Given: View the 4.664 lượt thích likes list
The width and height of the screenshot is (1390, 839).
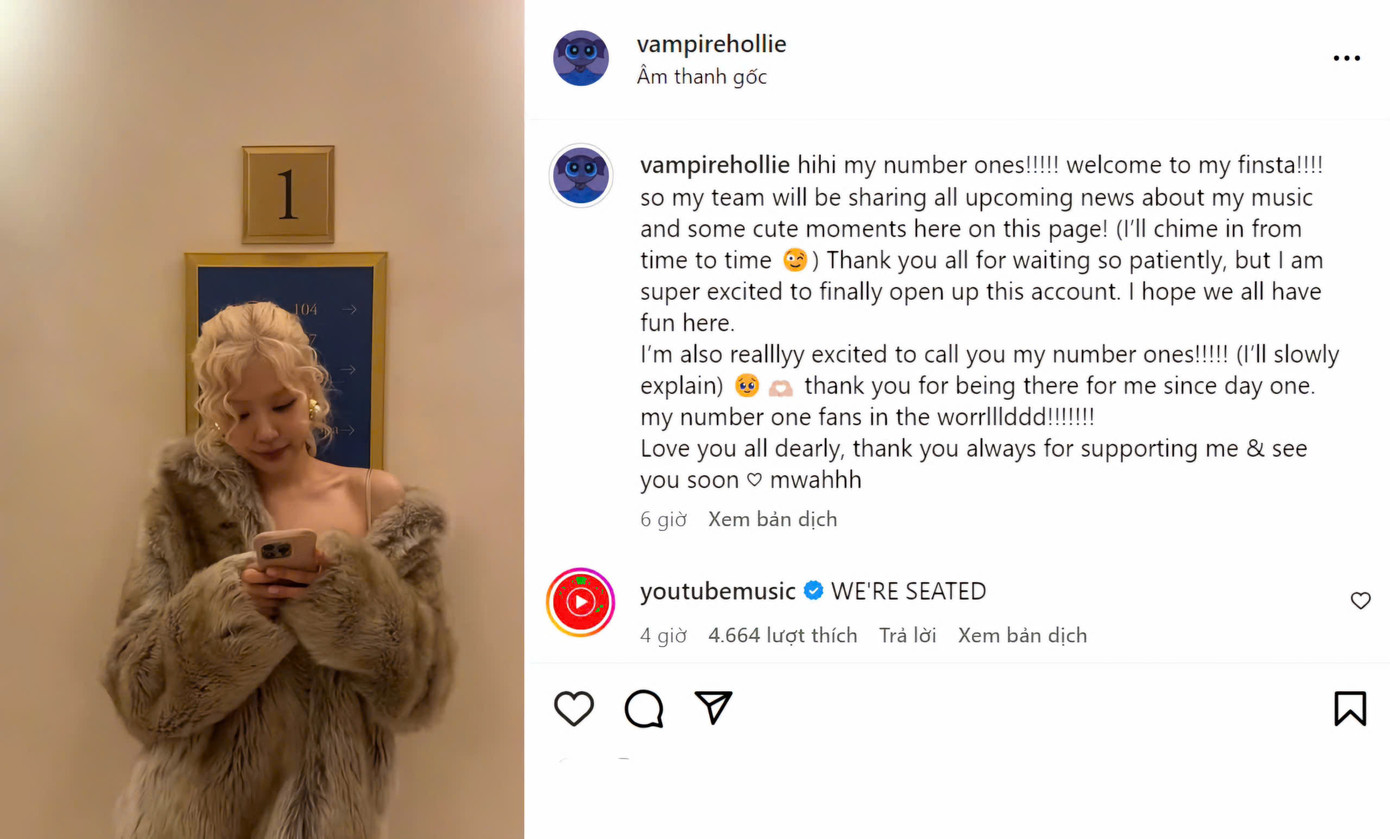Looking at the screenshot, I should (x=783, y=635).
